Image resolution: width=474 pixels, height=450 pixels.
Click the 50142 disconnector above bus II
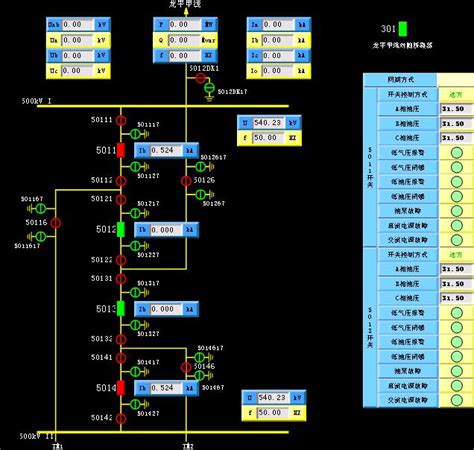[x=121, y=418]
